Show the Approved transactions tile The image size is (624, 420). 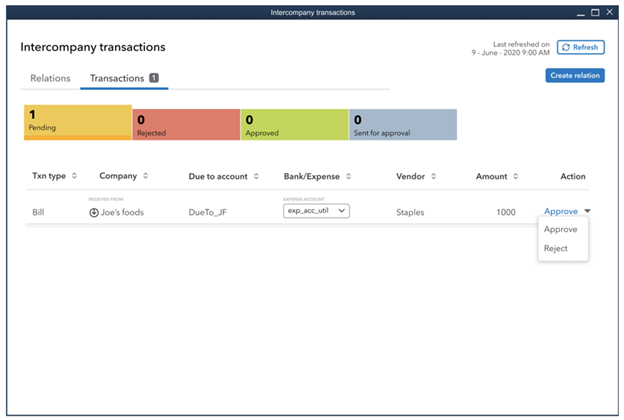point(294,124)
